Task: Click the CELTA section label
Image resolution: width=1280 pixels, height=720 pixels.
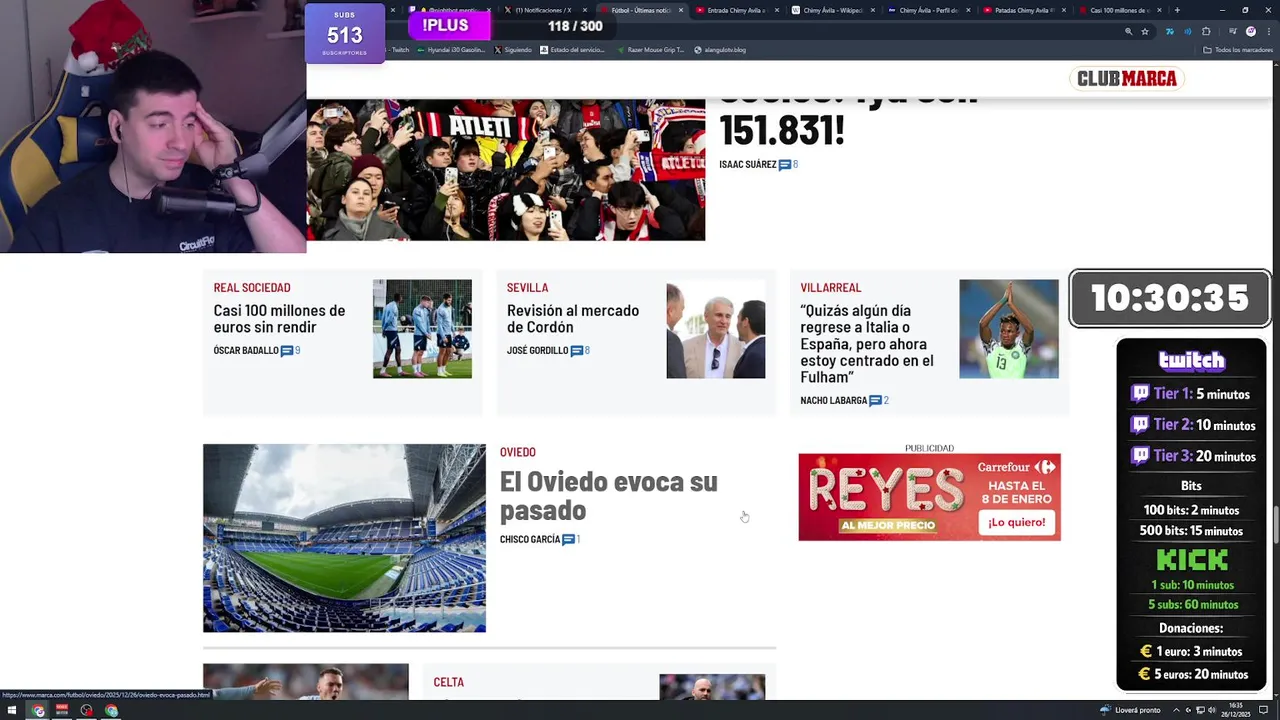Action: [448, 682]
